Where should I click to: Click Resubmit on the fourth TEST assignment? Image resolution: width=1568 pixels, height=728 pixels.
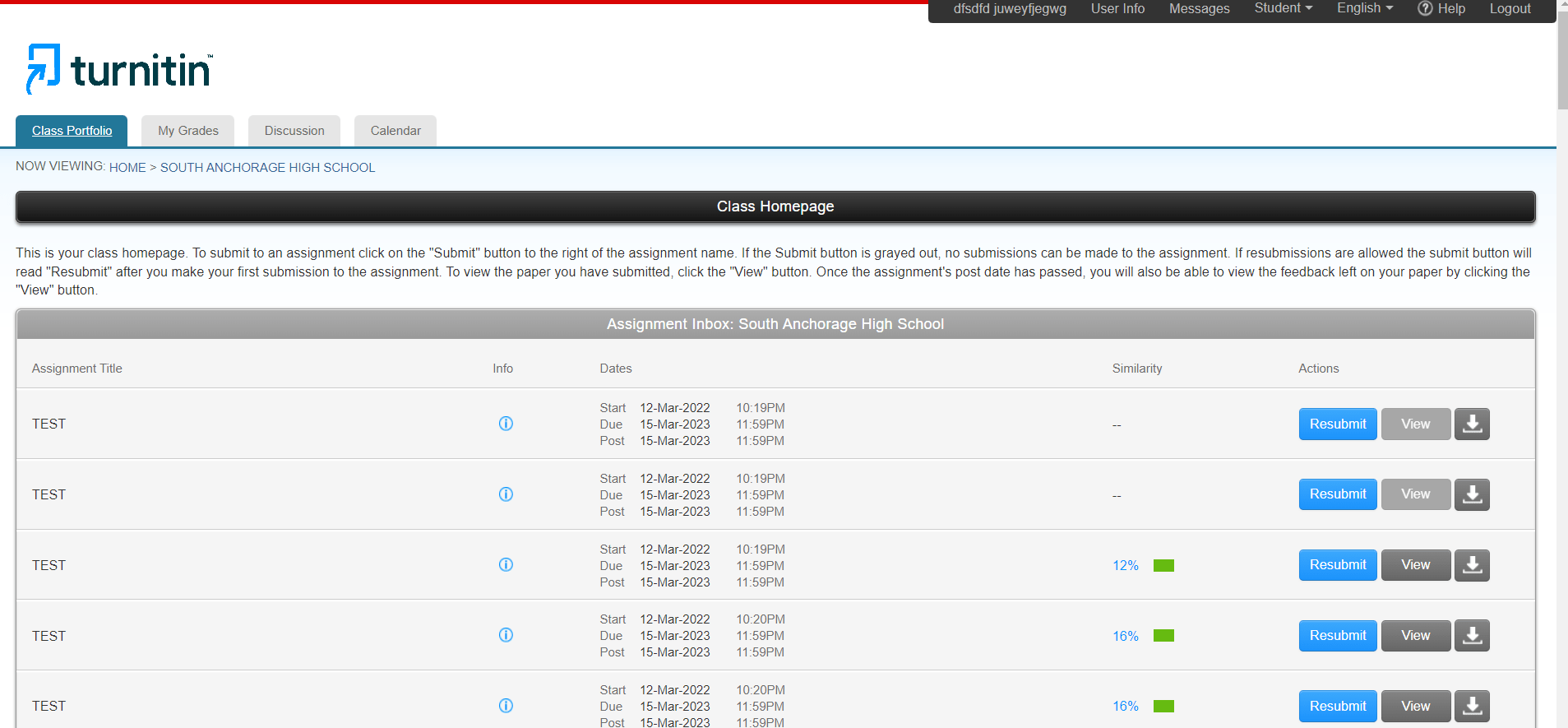[1338, 636]
